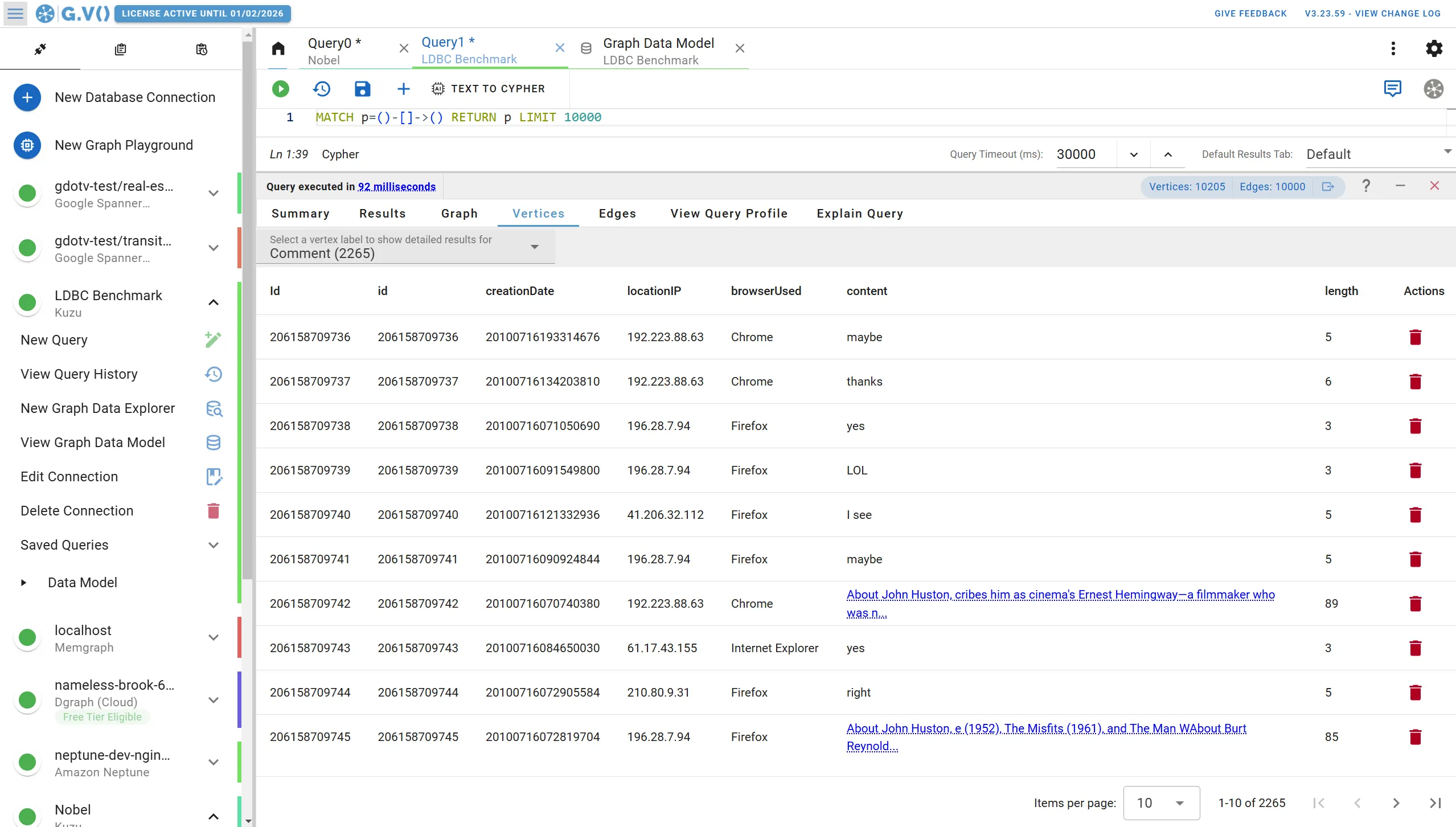Open the comments chat icon in editor
The width and height of the screenshot is (1456, 827).
tap(1392, 88)
